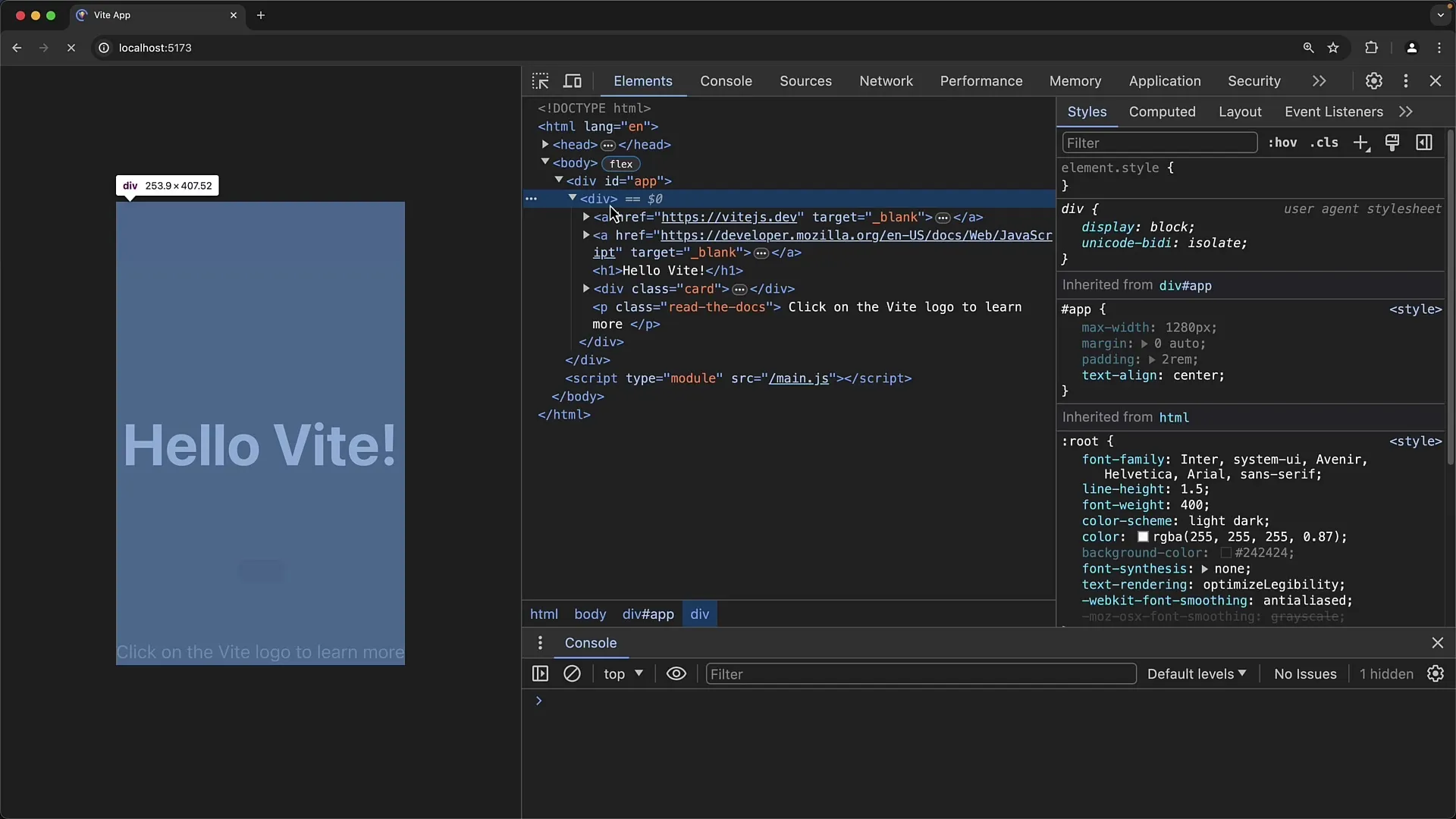Collapse the selected div node
Viewport: 1456px width, 819px height.
point(573,197)
